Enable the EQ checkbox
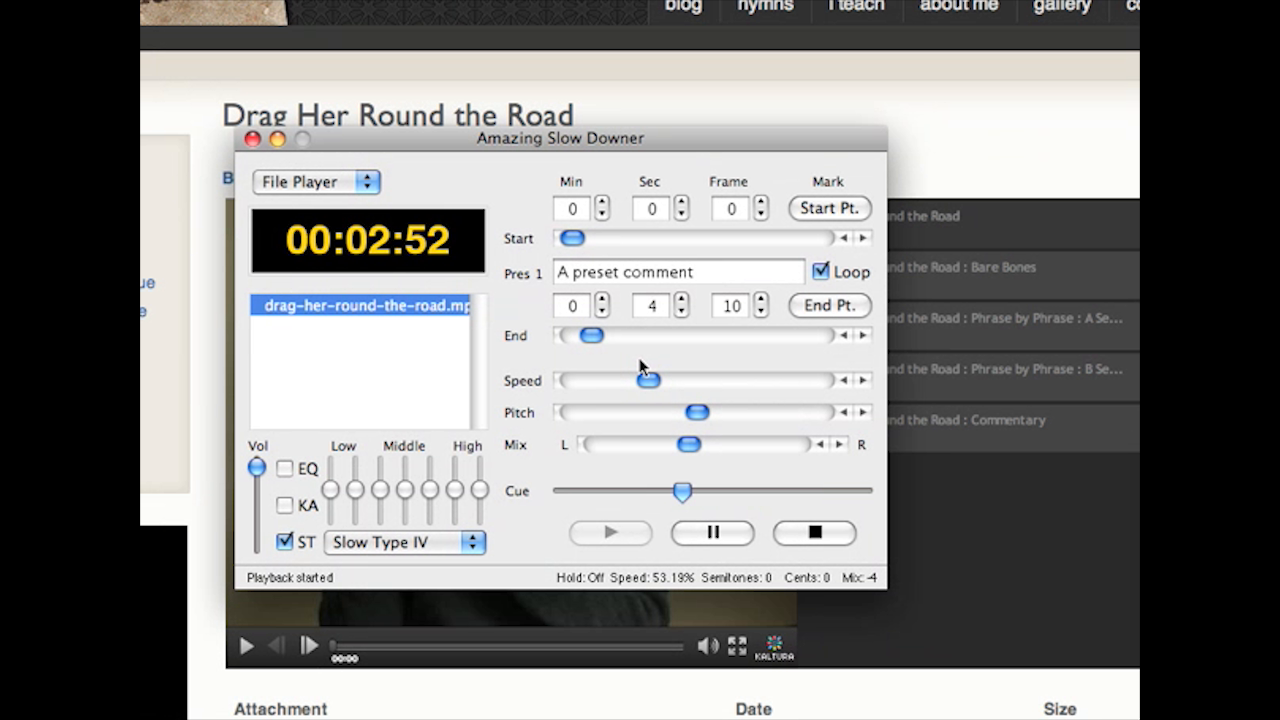1280x720 pixels. pos(285,469)
